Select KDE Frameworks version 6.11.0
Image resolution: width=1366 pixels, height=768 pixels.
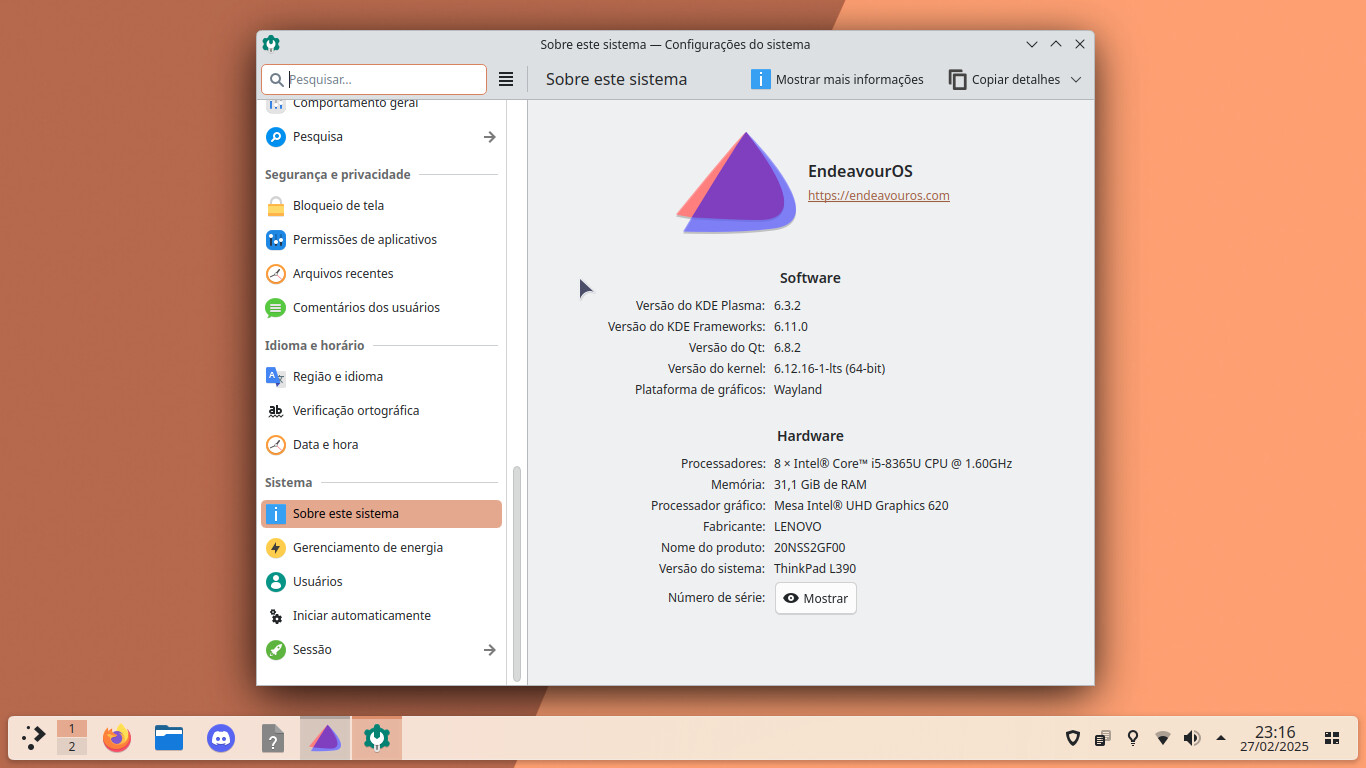coord(791,327)
